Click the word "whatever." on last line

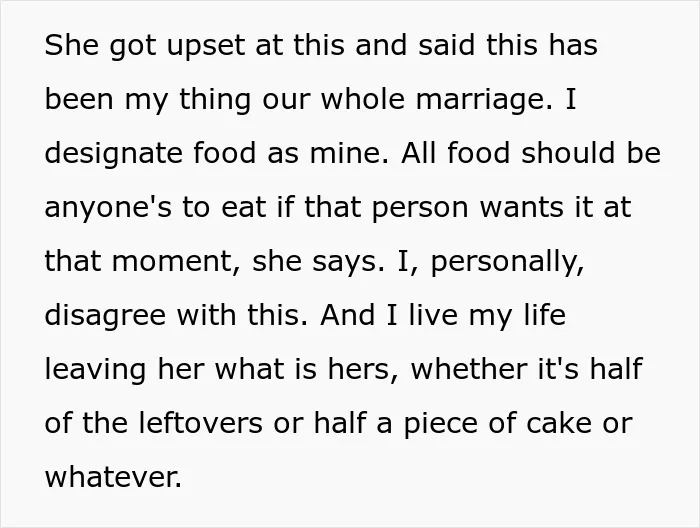(x=113, y=477)
